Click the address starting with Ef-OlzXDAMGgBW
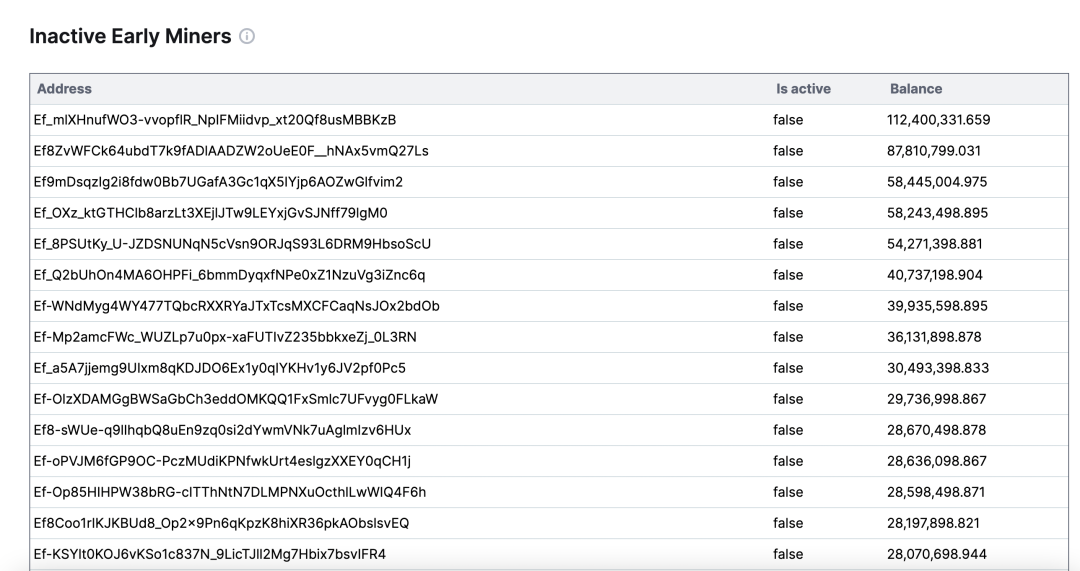Image resolution: width=1080 pixels, height=571 pixels. pos(235,399)
